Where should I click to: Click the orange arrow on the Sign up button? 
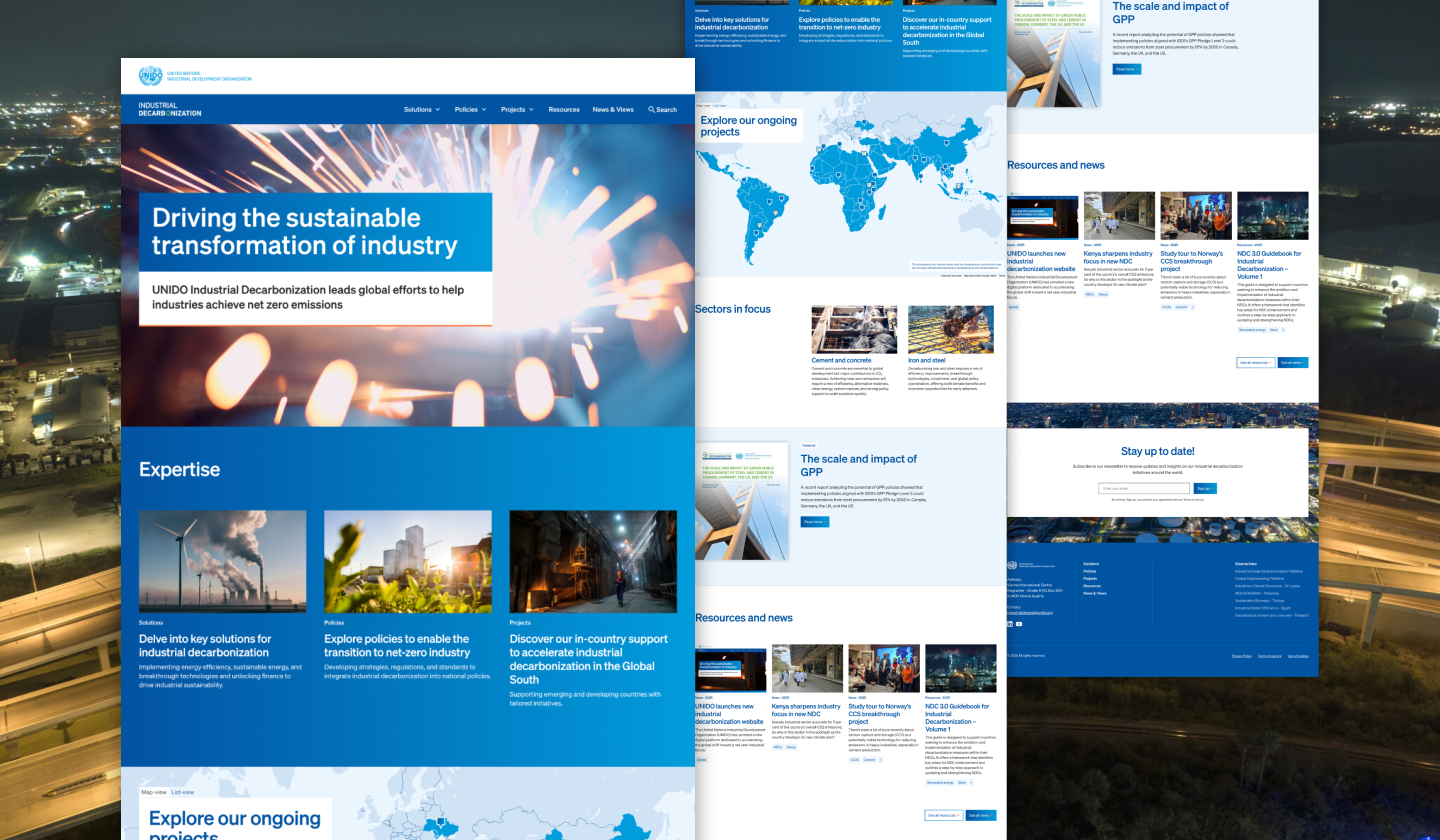(1212, 488)
